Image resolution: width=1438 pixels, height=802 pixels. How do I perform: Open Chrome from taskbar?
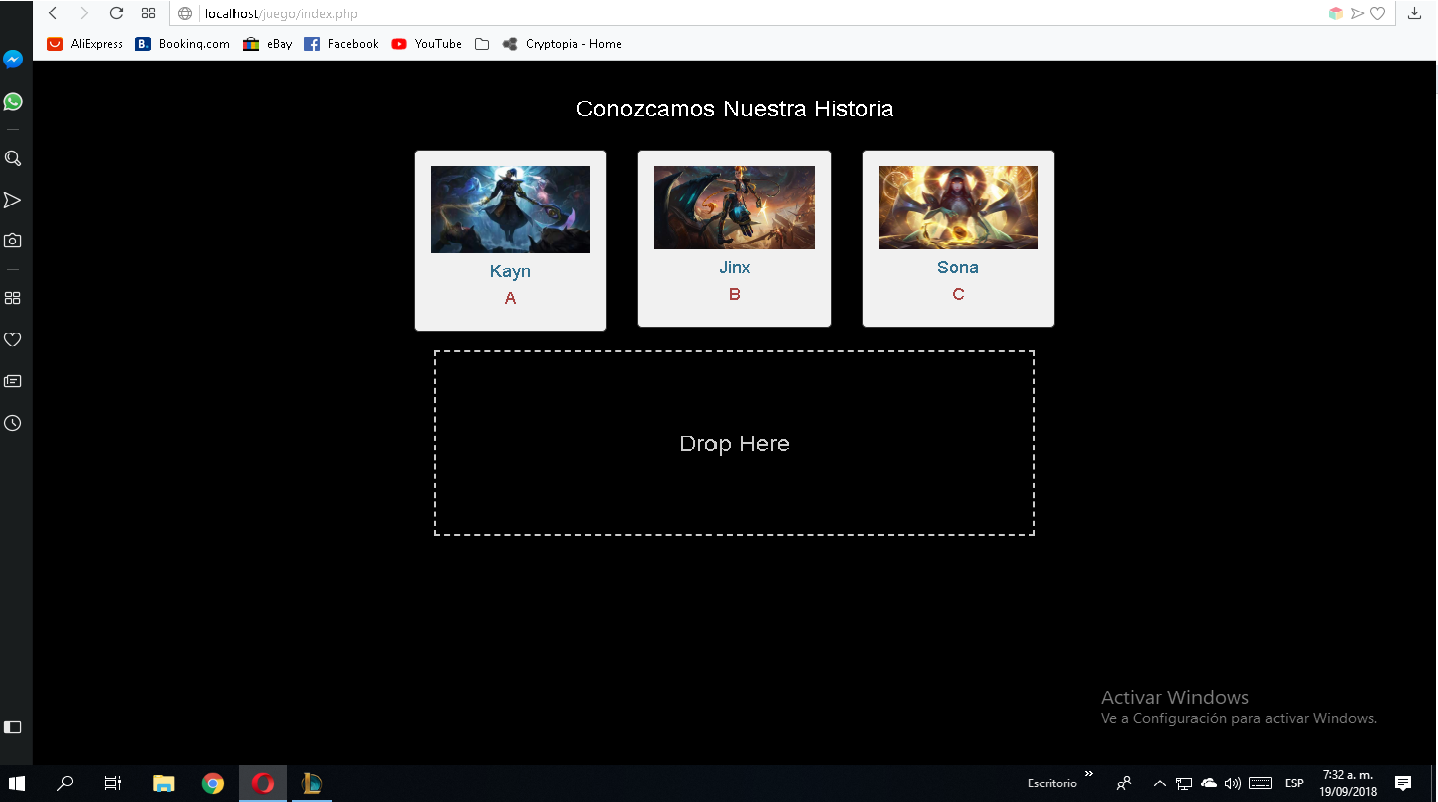point(213,783)
